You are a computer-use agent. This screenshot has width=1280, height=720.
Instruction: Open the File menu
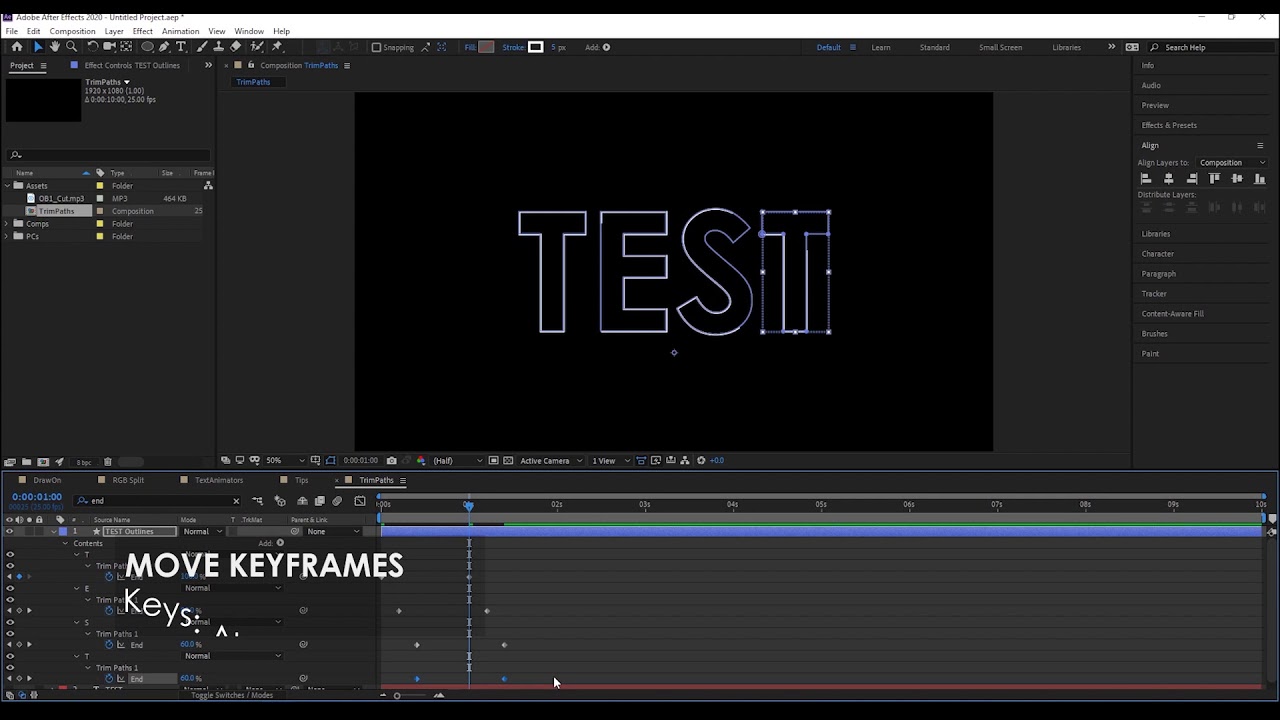click(11, 31)
